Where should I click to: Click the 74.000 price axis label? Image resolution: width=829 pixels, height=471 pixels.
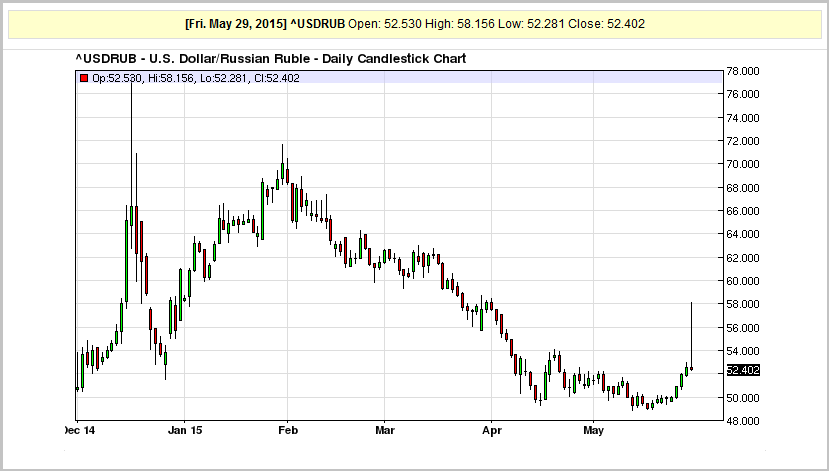point(743,118)
